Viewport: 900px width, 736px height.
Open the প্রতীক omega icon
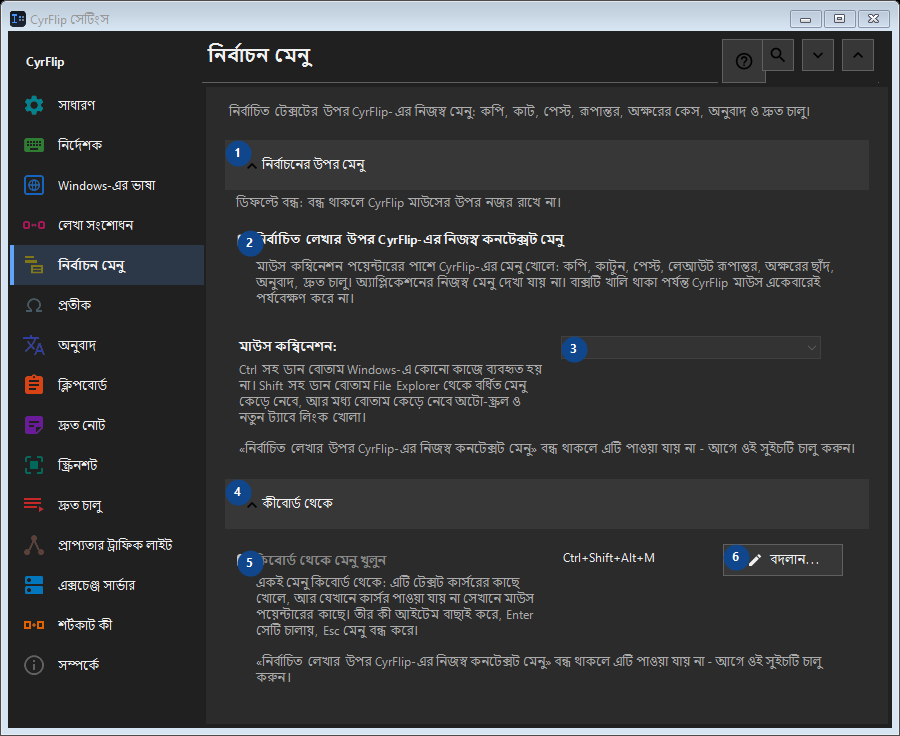coord(34,305)
